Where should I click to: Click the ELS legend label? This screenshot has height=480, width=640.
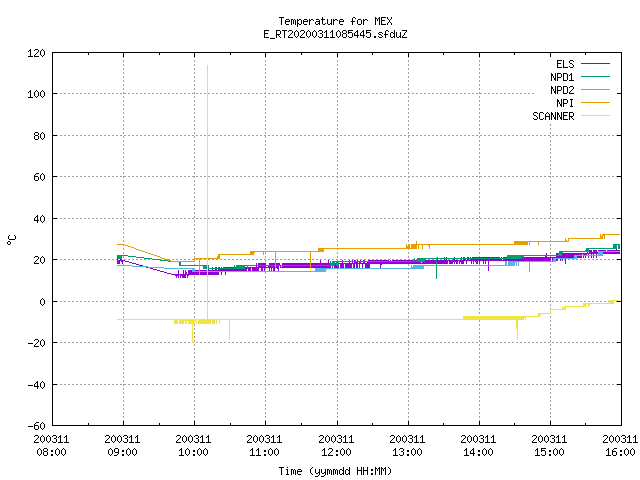(x=565, y=64)
